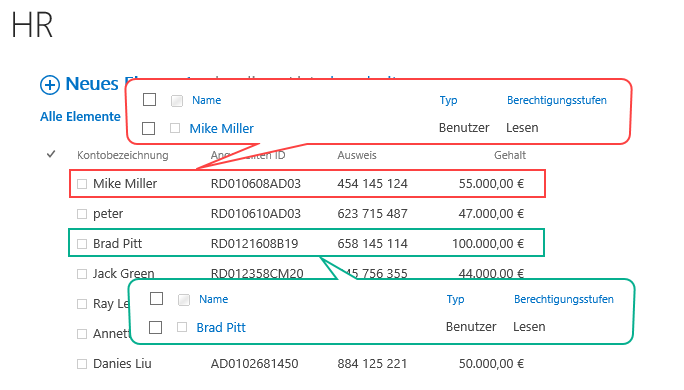This screenshot has height=390, width=684.
Task: Click employee ID RD012358CM20
Action: coord(257,274)
